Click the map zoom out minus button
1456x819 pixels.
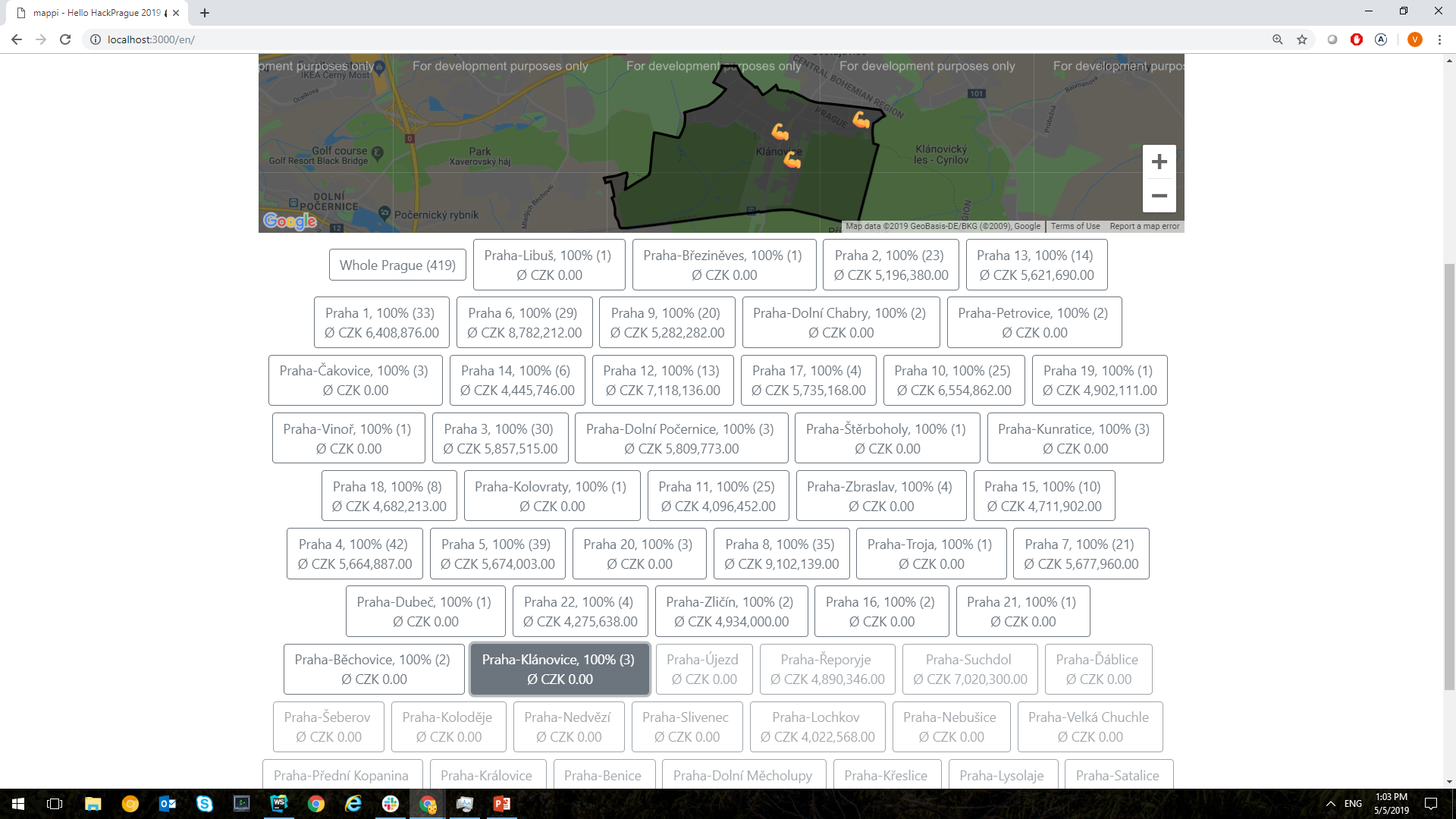click(1159, 196)
